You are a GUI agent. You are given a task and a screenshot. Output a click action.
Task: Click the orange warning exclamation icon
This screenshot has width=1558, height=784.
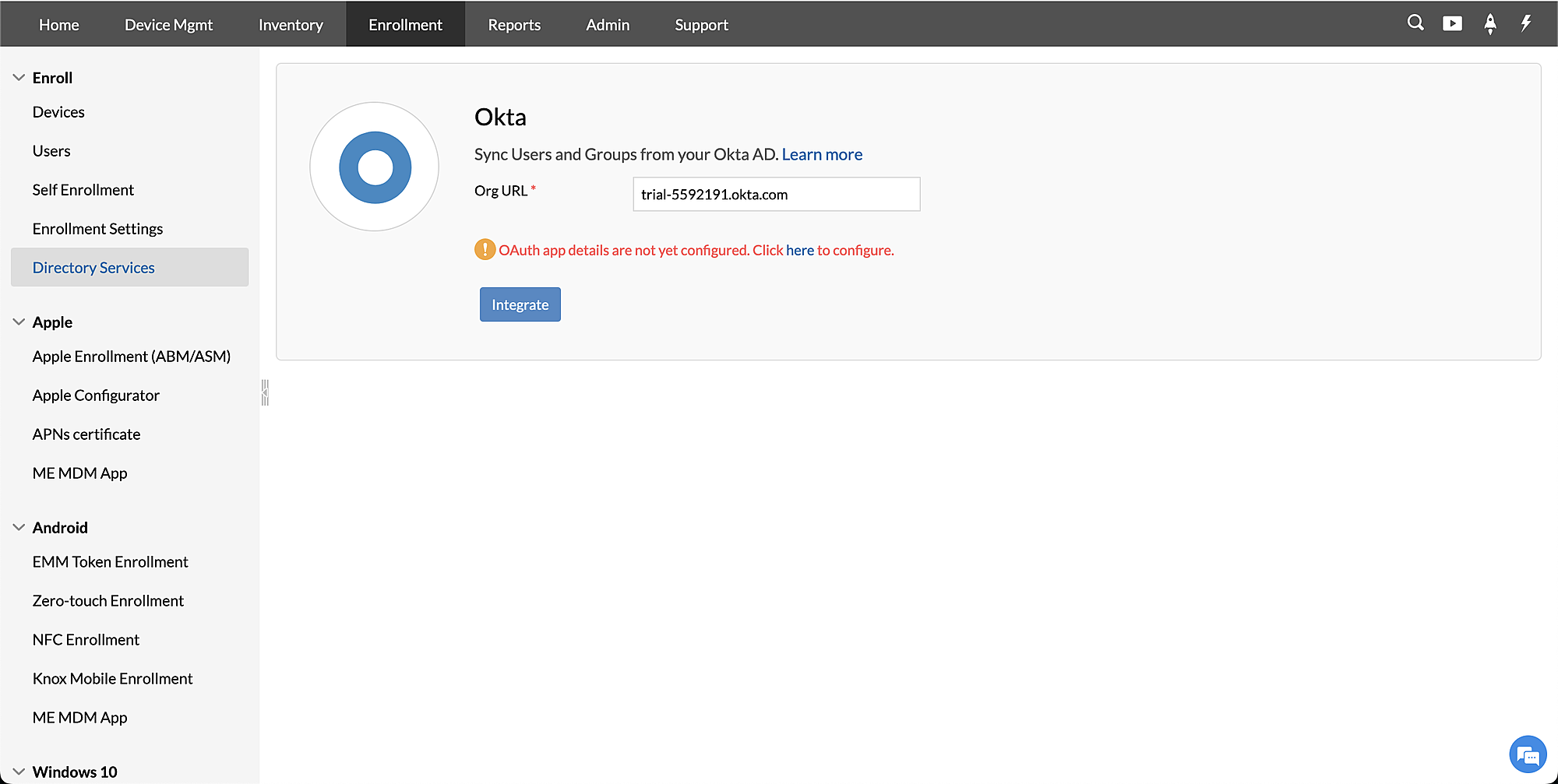pos(485,249)
